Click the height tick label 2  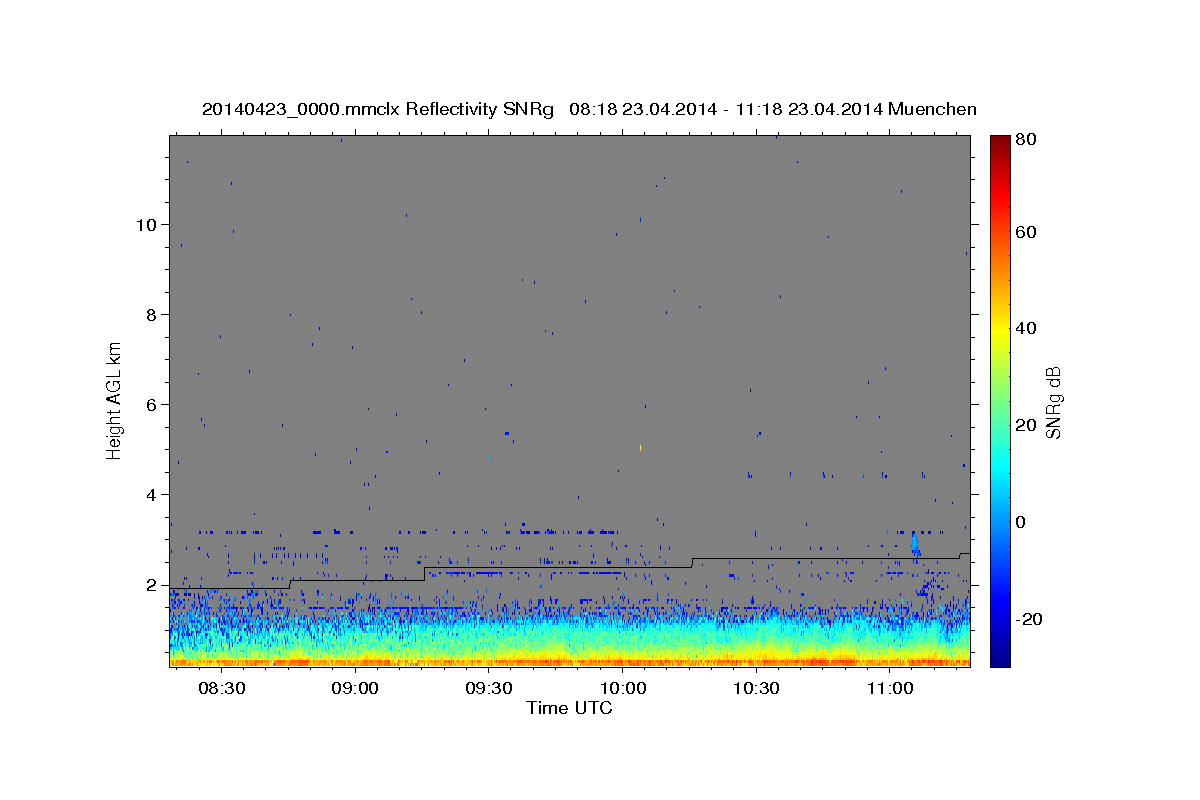coord(151,585)
